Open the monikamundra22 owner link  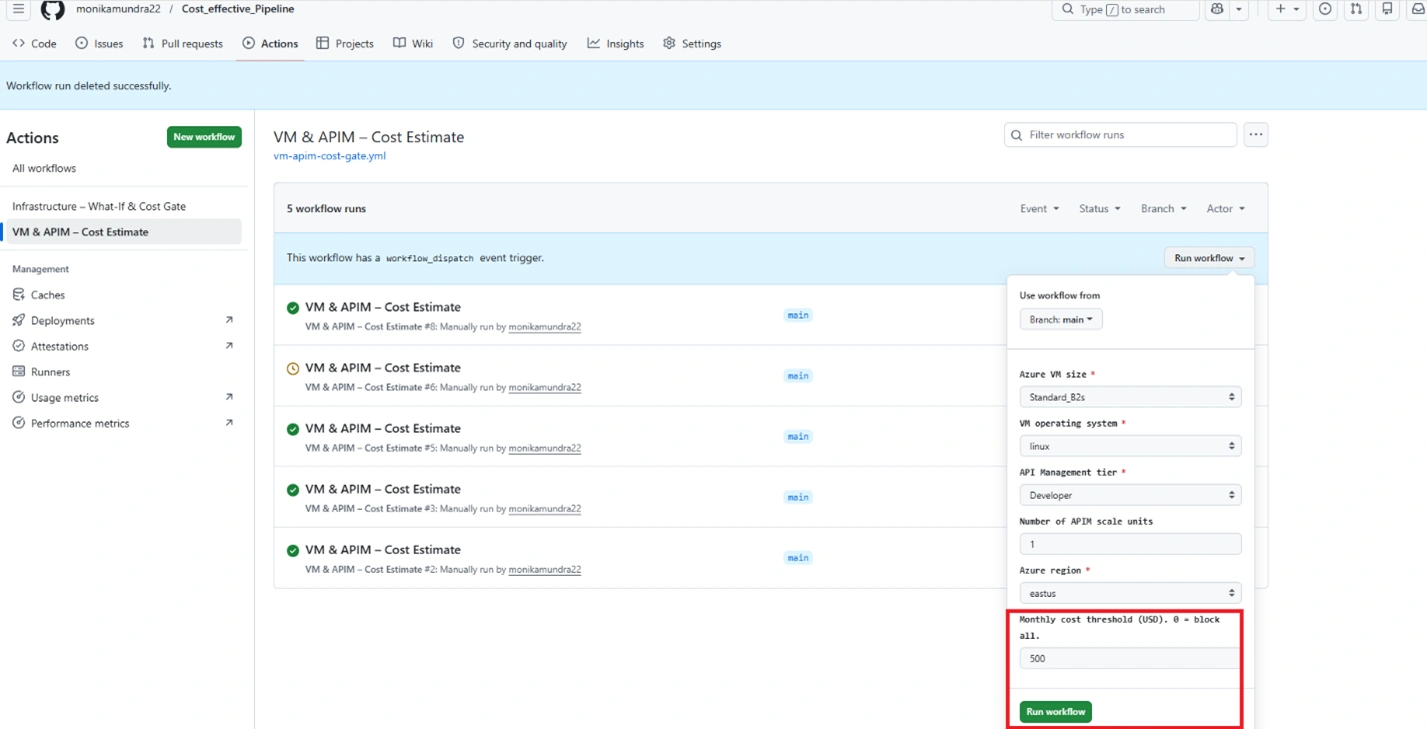118,9
